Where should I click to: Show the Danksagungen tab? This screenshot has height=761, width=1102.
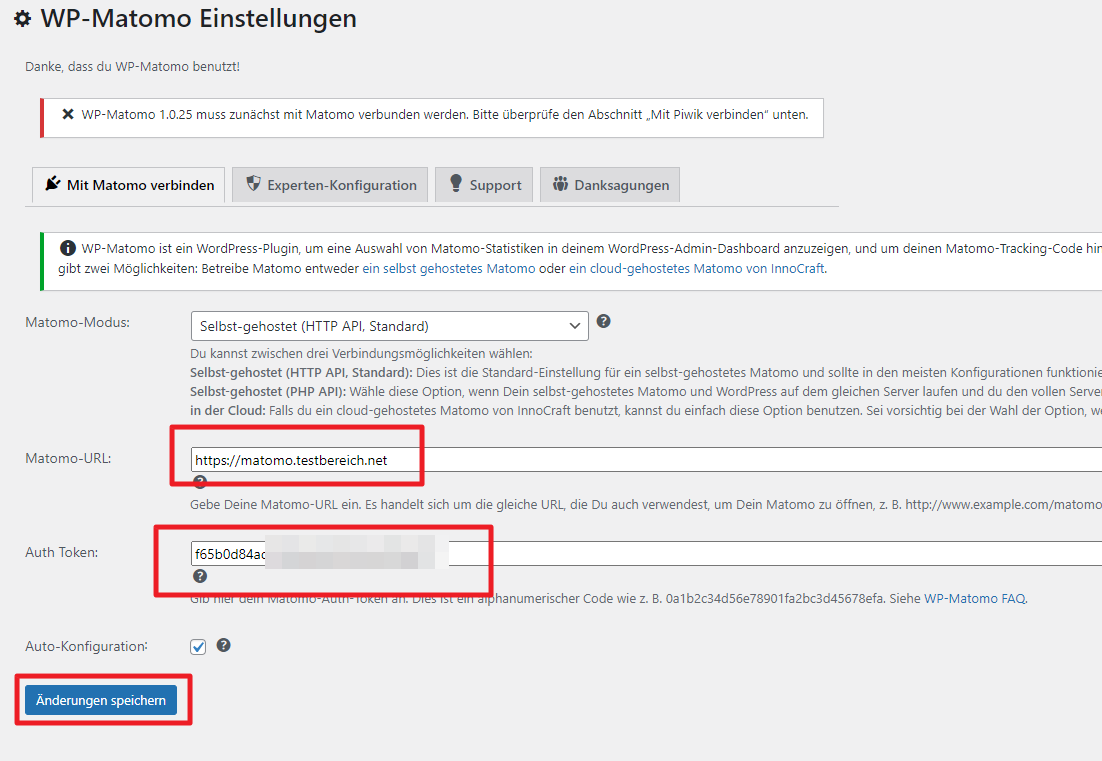click(x=609, y=185)
